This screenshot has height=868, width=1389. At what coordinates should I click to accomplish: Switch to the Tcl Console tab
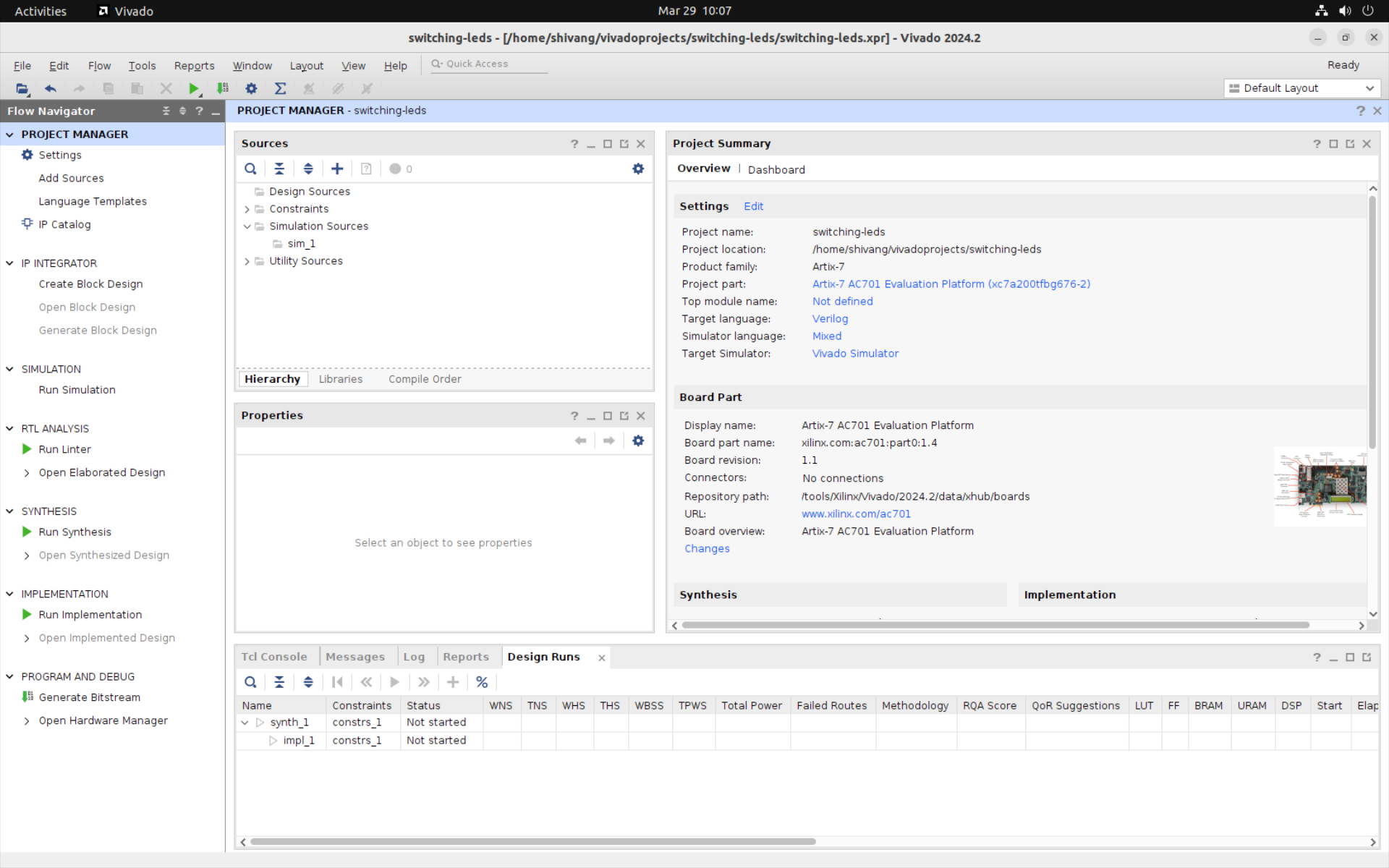click(x=274, y=657)
